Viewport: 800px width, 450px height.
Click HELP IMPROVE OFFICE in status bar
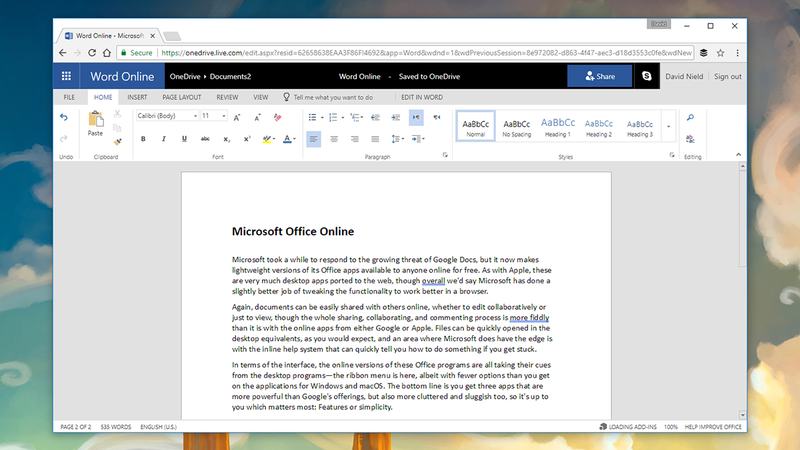pos(713,427)
